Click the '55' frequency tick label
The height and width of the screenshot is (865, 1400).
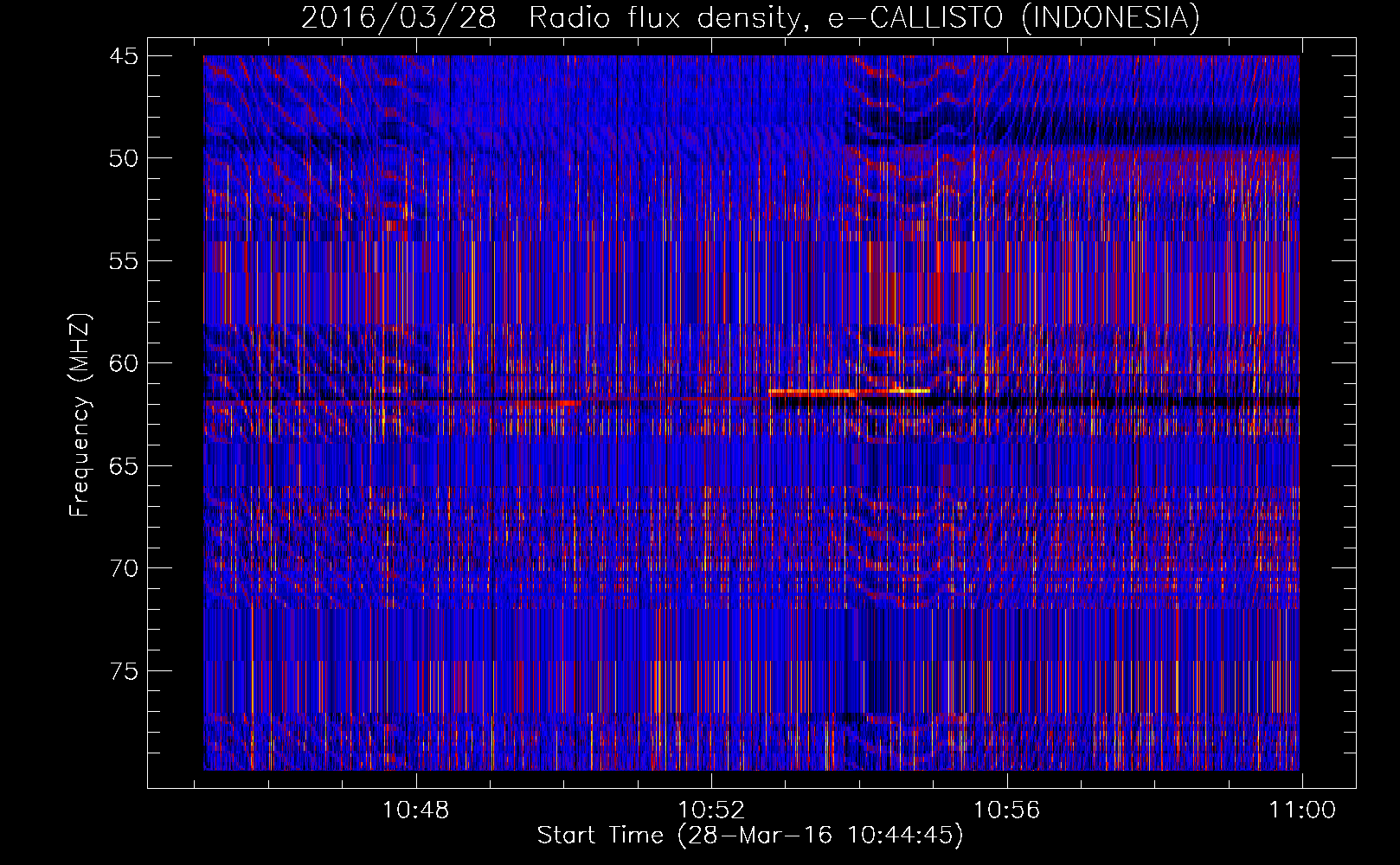(x=124, y=261)
